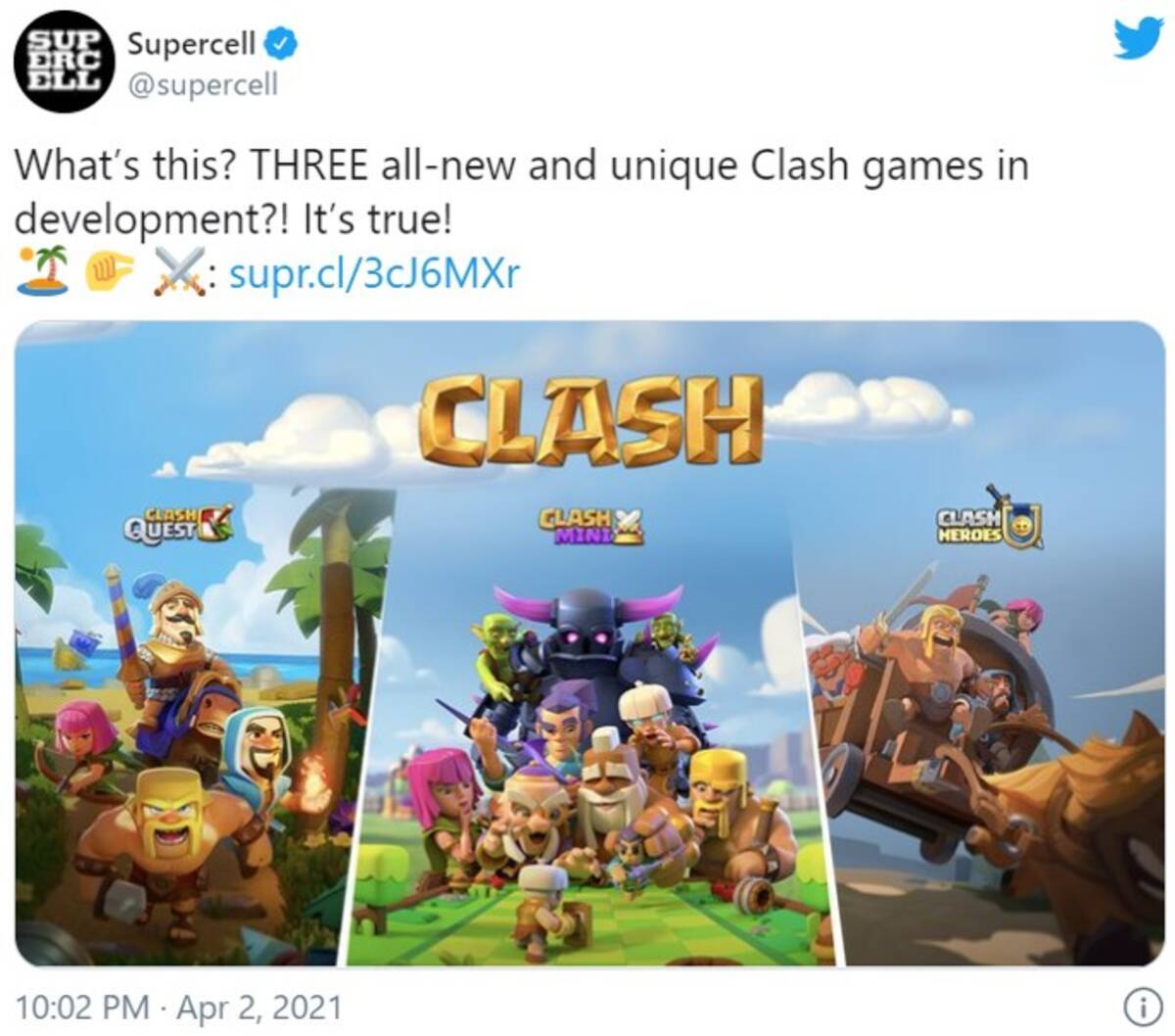Image resolution: width=1175 pixels, height=1036 pixels.
Task: Open the 10:02 PM Apr 2, 2021 timestamp
Action: (179, 1007)
